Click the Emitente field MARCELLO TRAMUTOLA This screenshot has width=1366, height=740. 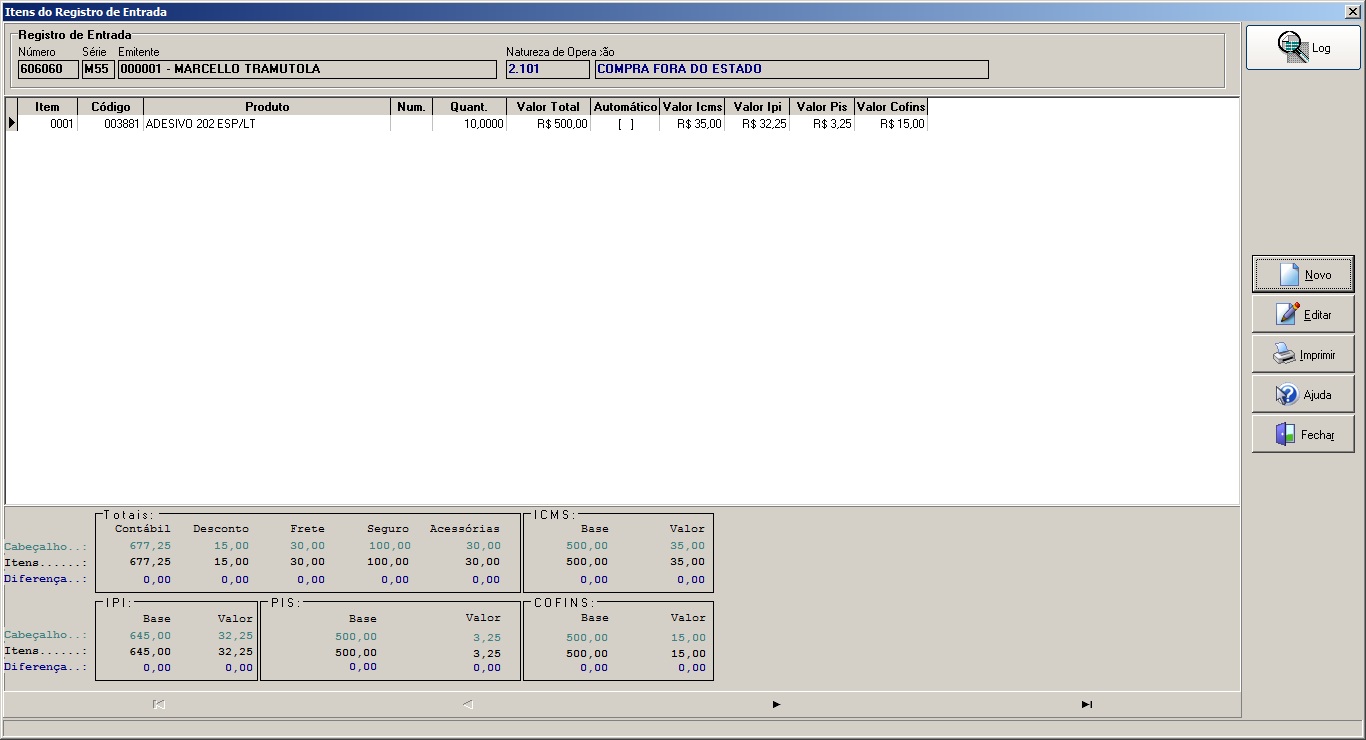pos(307,69)
